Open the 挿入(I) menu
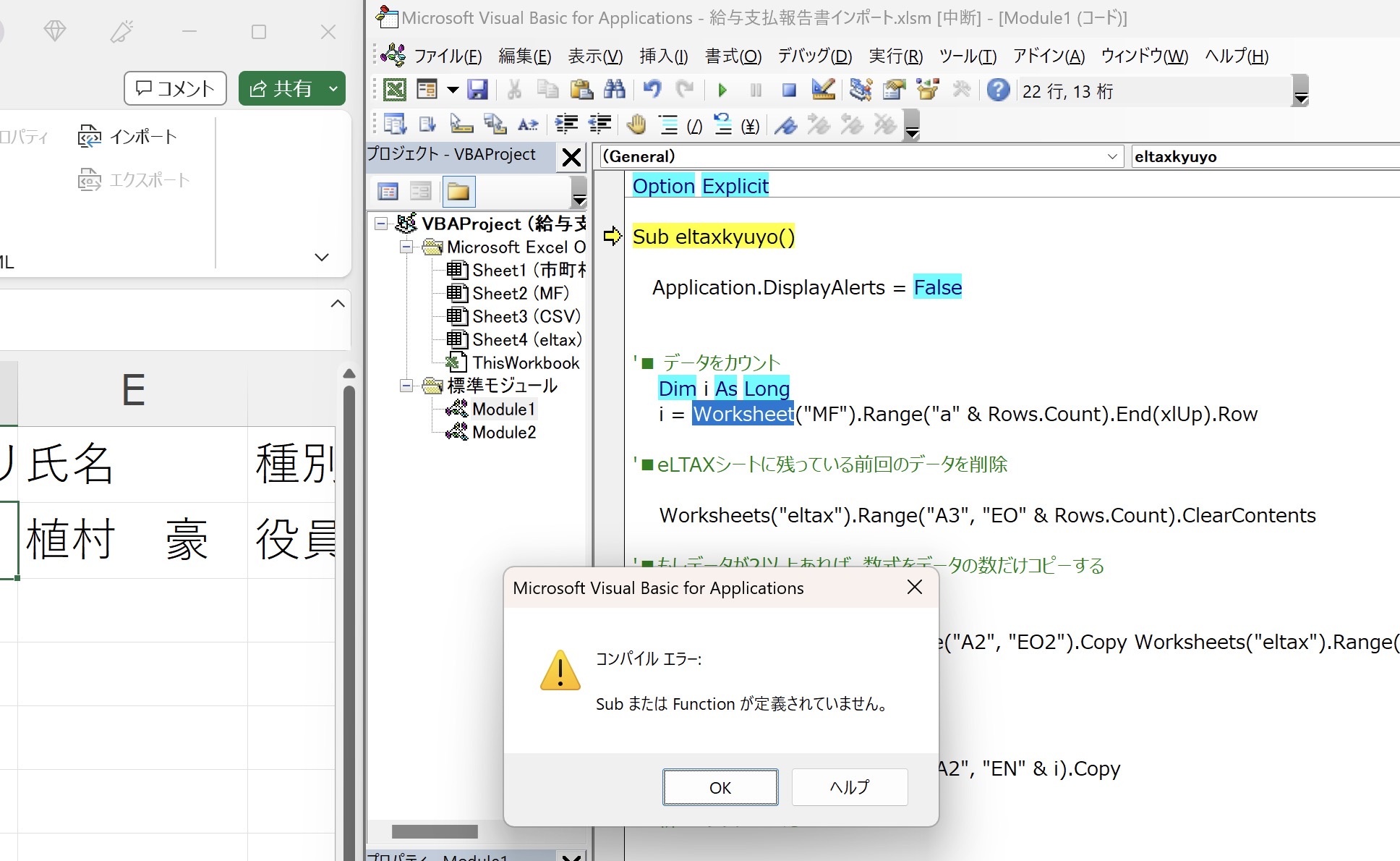 coord(664,56)
